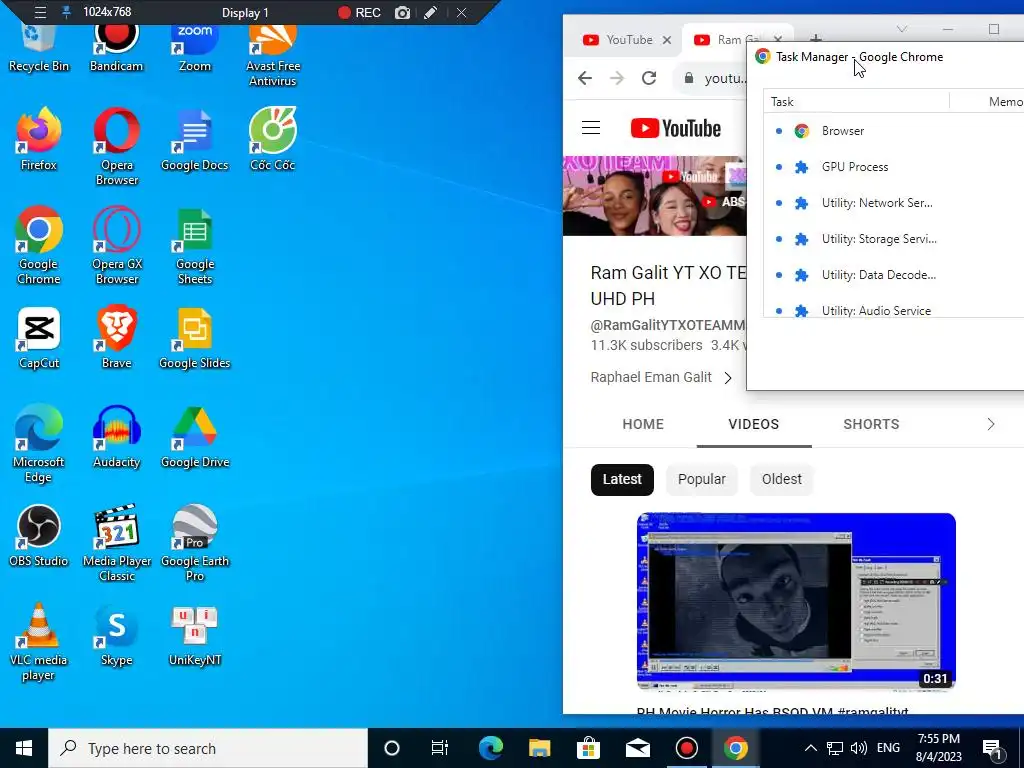This screenshot has width=1024, height=768.
Task: Reload the YouTube page in Chrome
Action: click(648, 78)
